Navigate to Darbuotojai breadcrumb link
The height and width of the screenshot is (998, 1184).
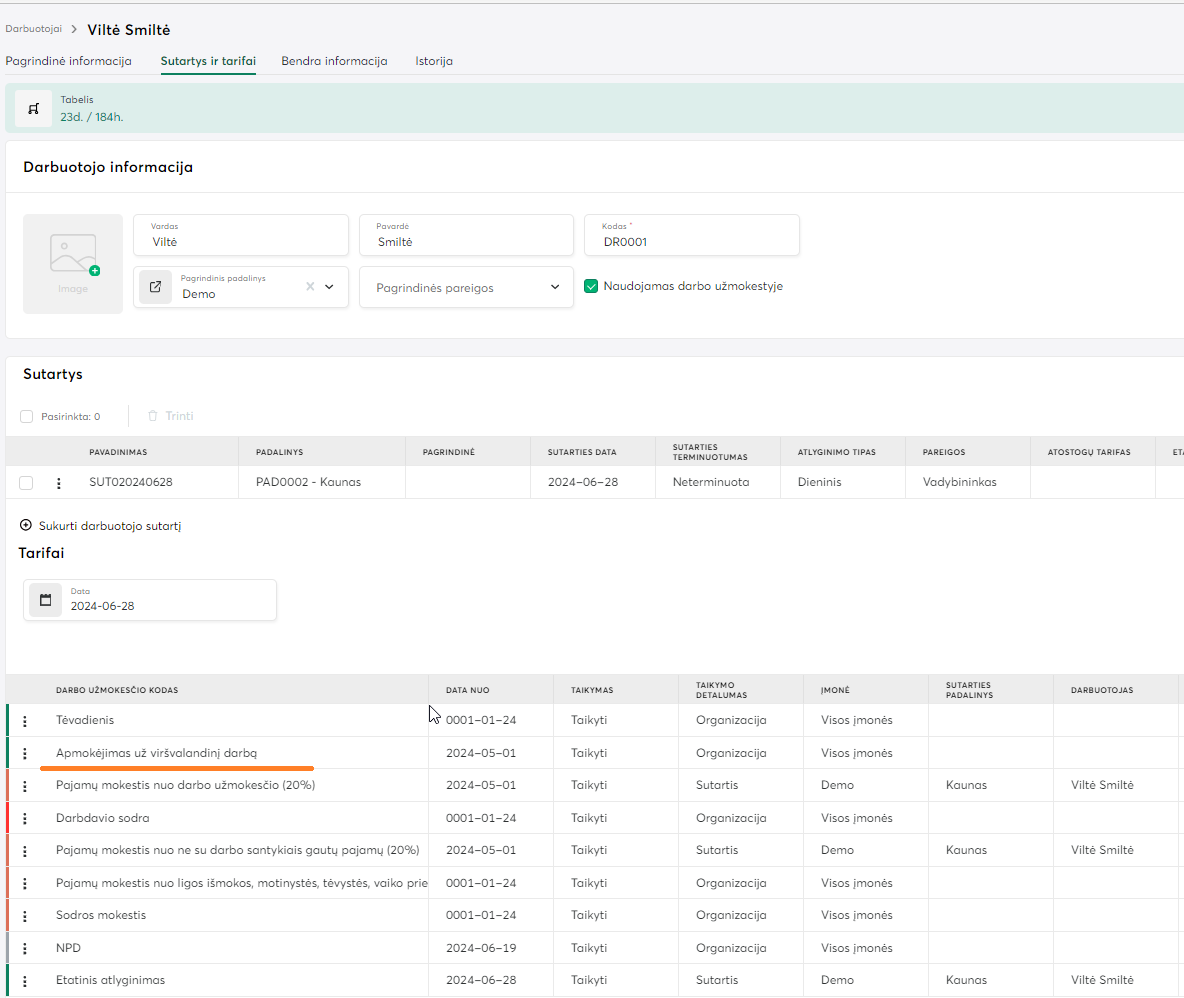[x=33, y=29]
